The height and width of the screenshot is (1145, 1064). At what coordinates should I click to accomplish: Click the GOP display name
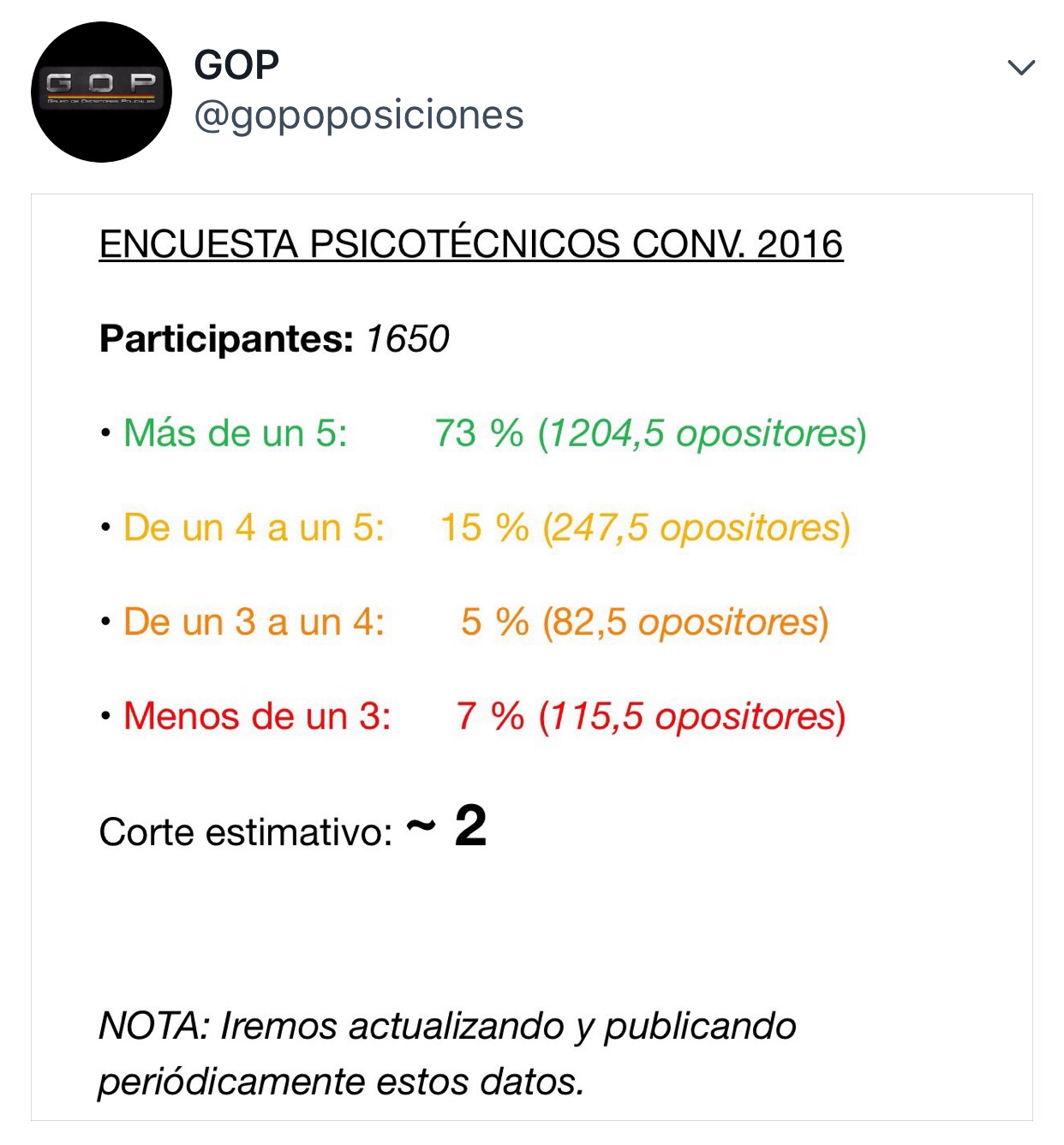[231, 64]
